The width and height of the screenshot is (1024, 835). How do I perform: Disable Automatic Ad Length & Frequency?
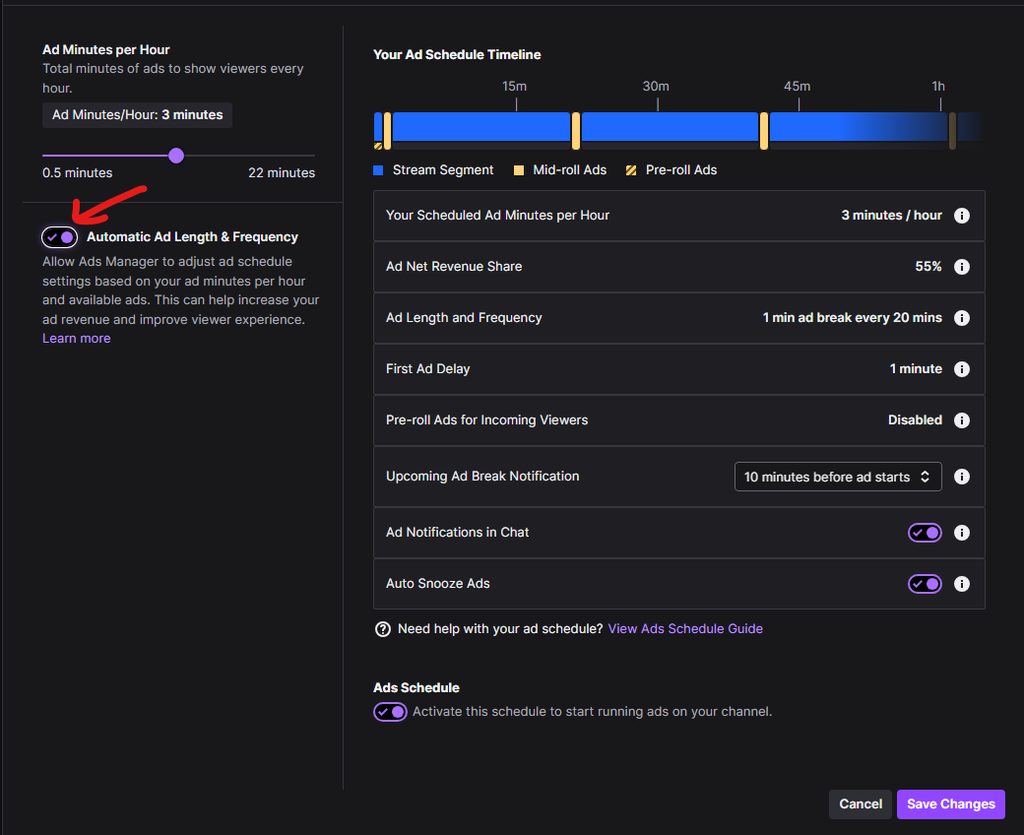(59, 236)
